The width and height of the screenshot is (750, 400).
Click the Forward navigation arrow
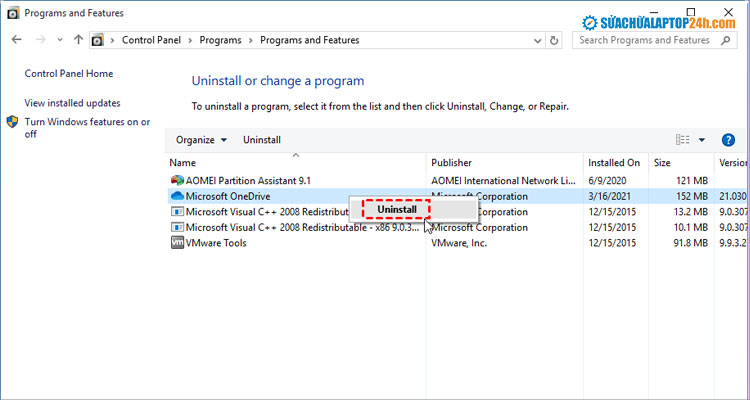[x=41, y=40]
